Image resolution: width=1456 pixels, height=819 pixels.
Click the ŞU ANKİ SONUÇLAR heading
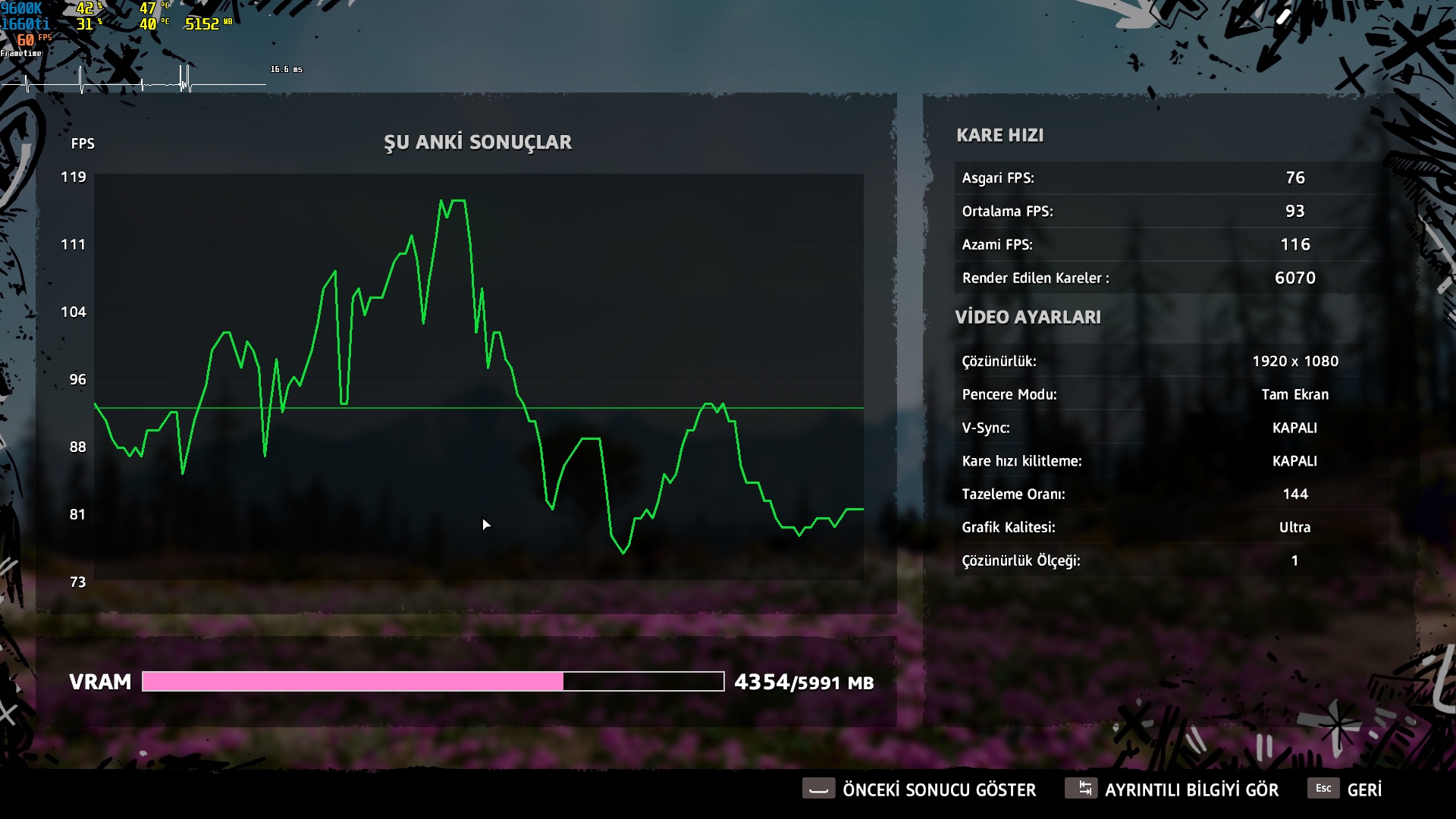click(478, 143)
